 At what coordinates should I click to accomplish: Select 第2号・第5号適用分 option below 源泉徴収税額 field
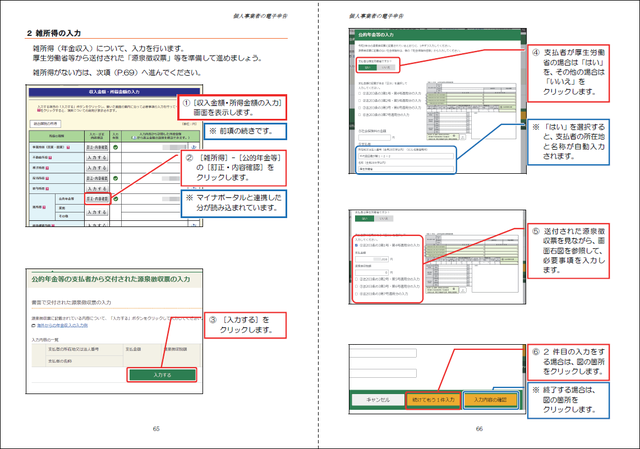357,279
